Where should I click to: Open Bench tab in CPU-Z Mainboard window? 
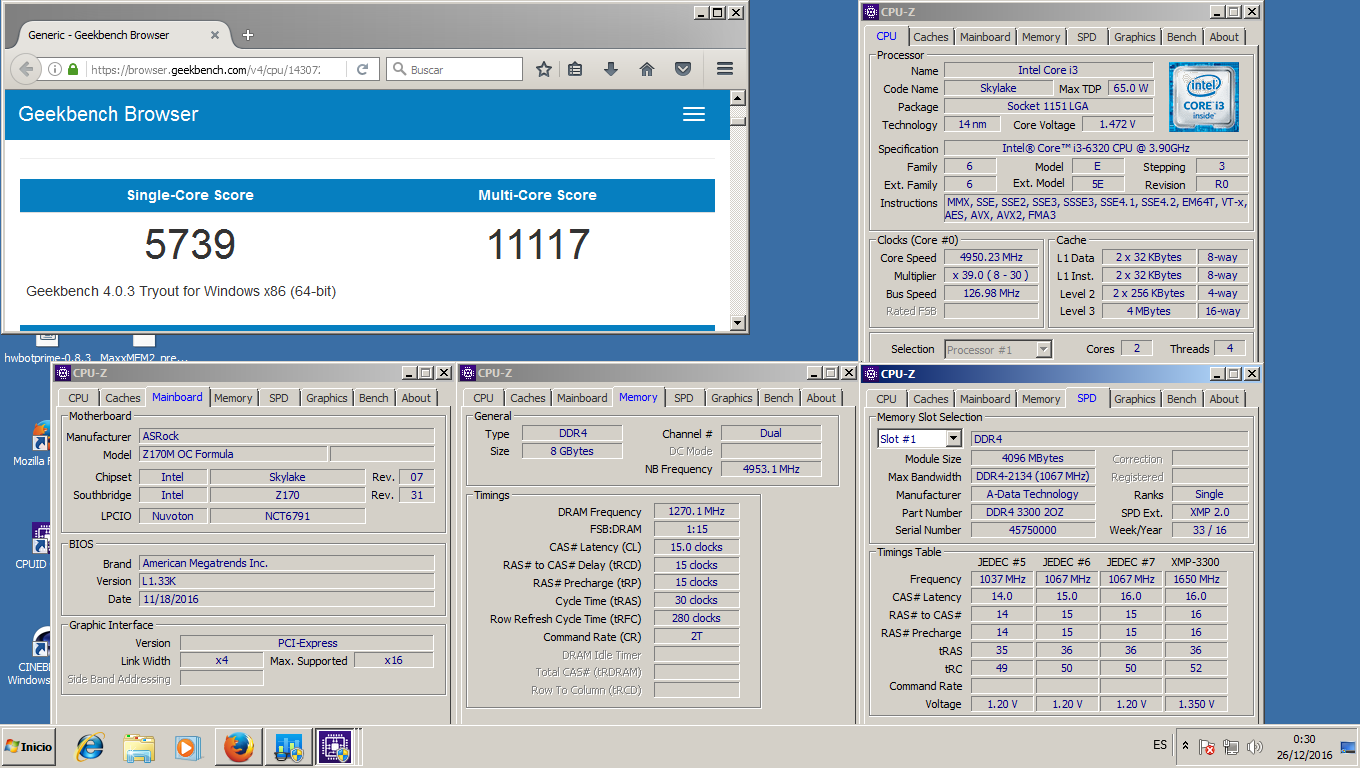[x=373, y=398]
